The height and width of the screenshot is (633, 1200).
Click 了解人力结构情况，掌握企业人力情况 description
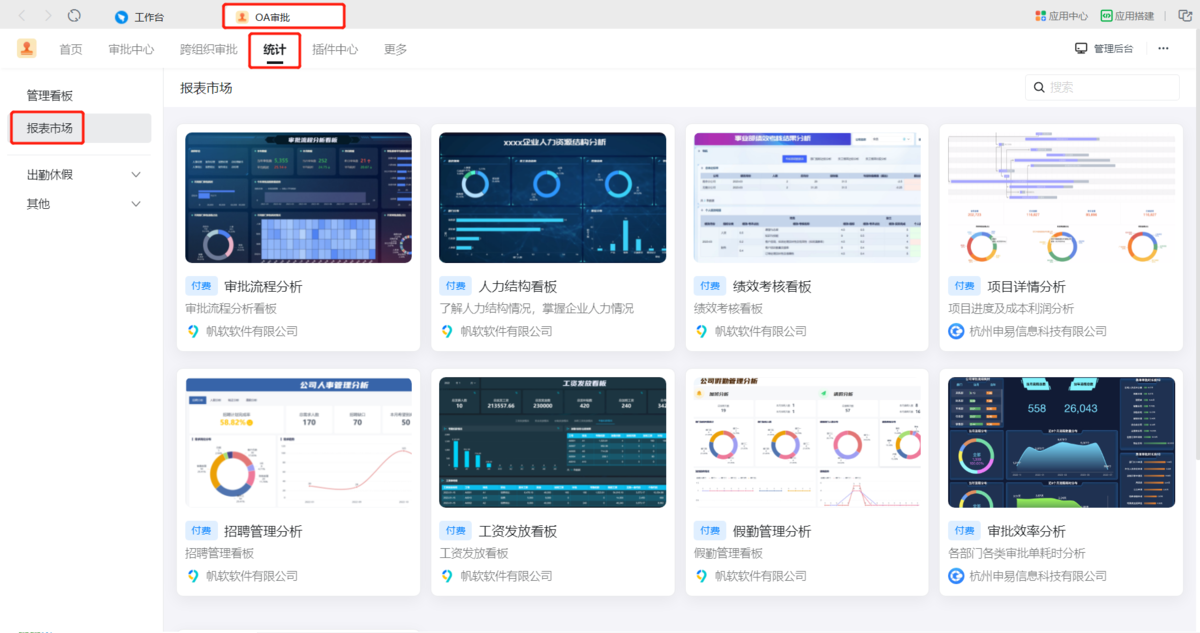537,309
